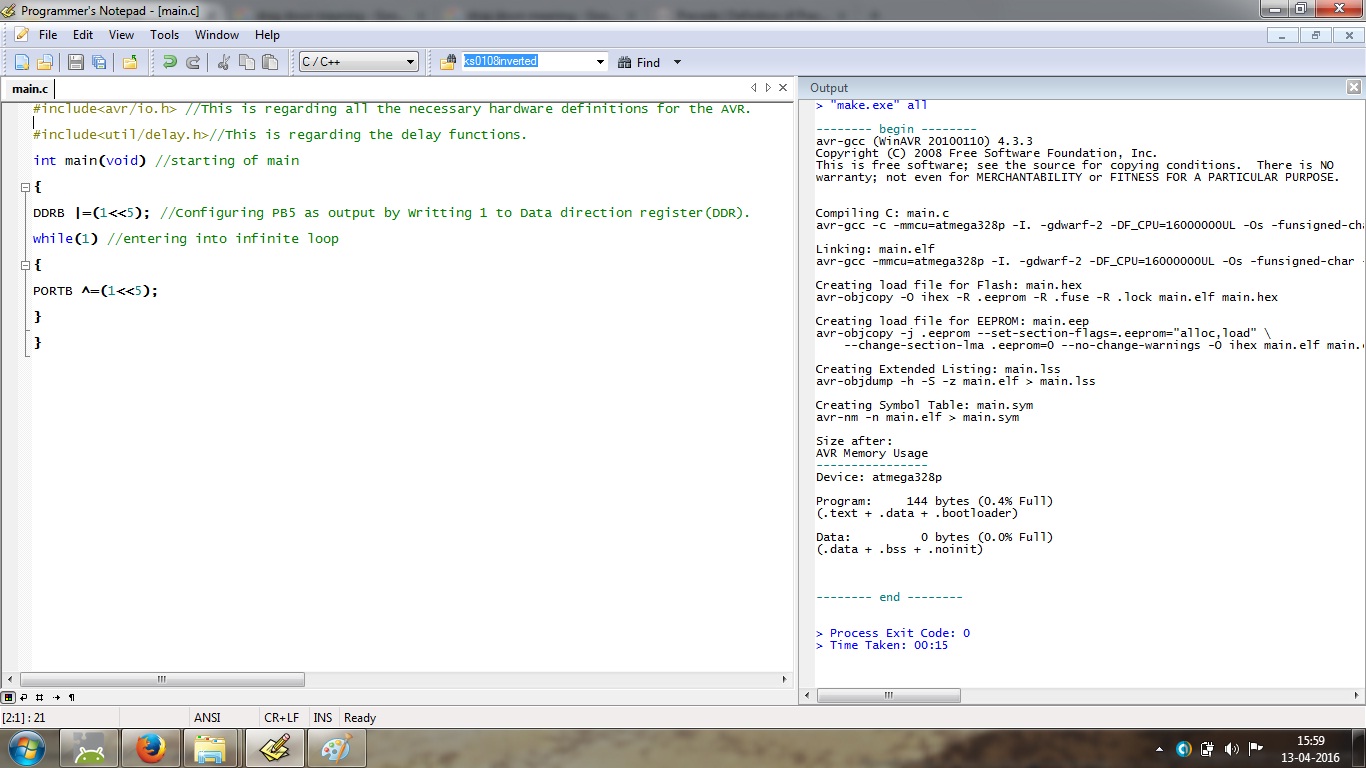
Task: Click the Find in Files binoculars-folder icon
Action: tap(448, 62)
